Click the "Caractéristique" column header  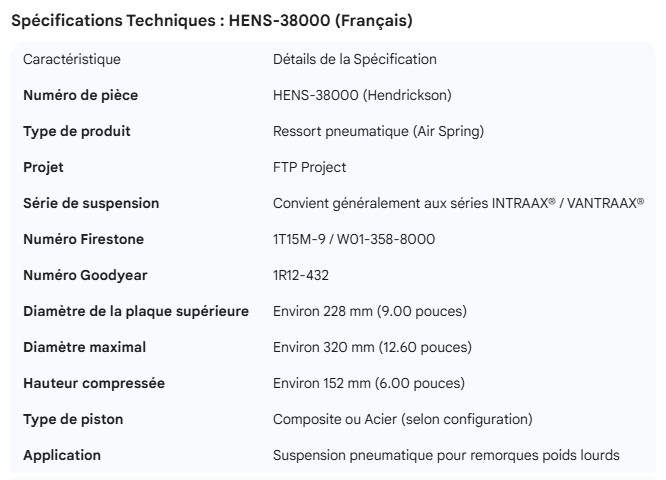tap(72, 59)
